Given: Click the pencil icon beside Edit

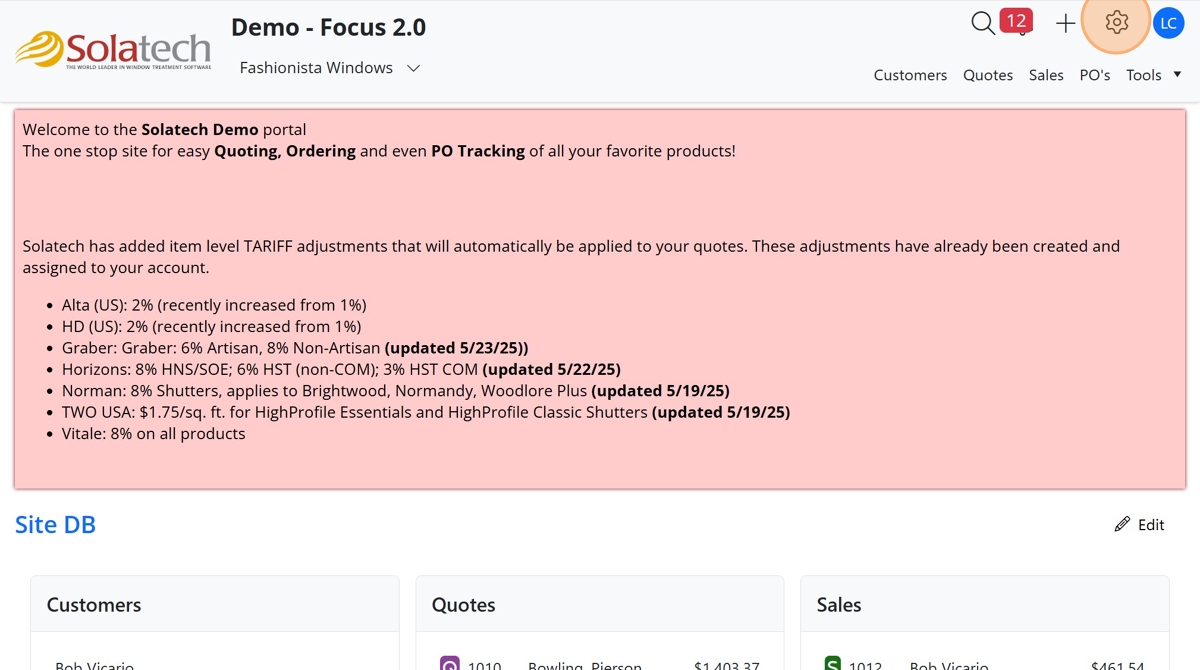Looking at the screenshot, I should (x=1122, y=525).
